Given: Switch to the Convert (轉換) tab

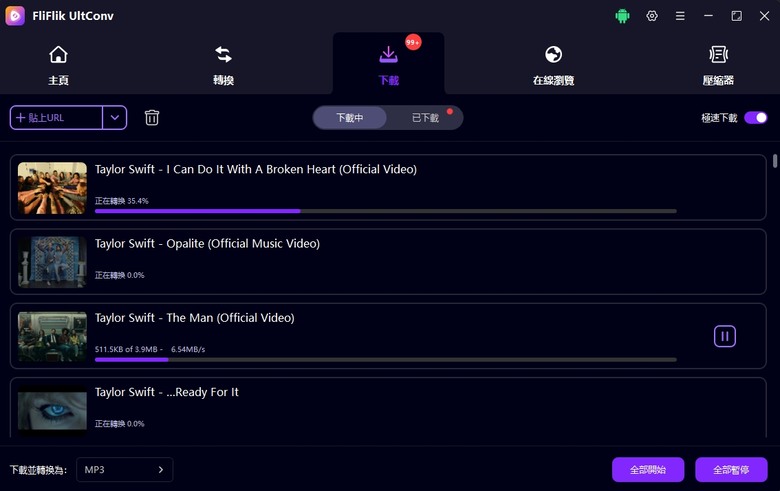Looking at the screenshot, I should tap(223, 65).
